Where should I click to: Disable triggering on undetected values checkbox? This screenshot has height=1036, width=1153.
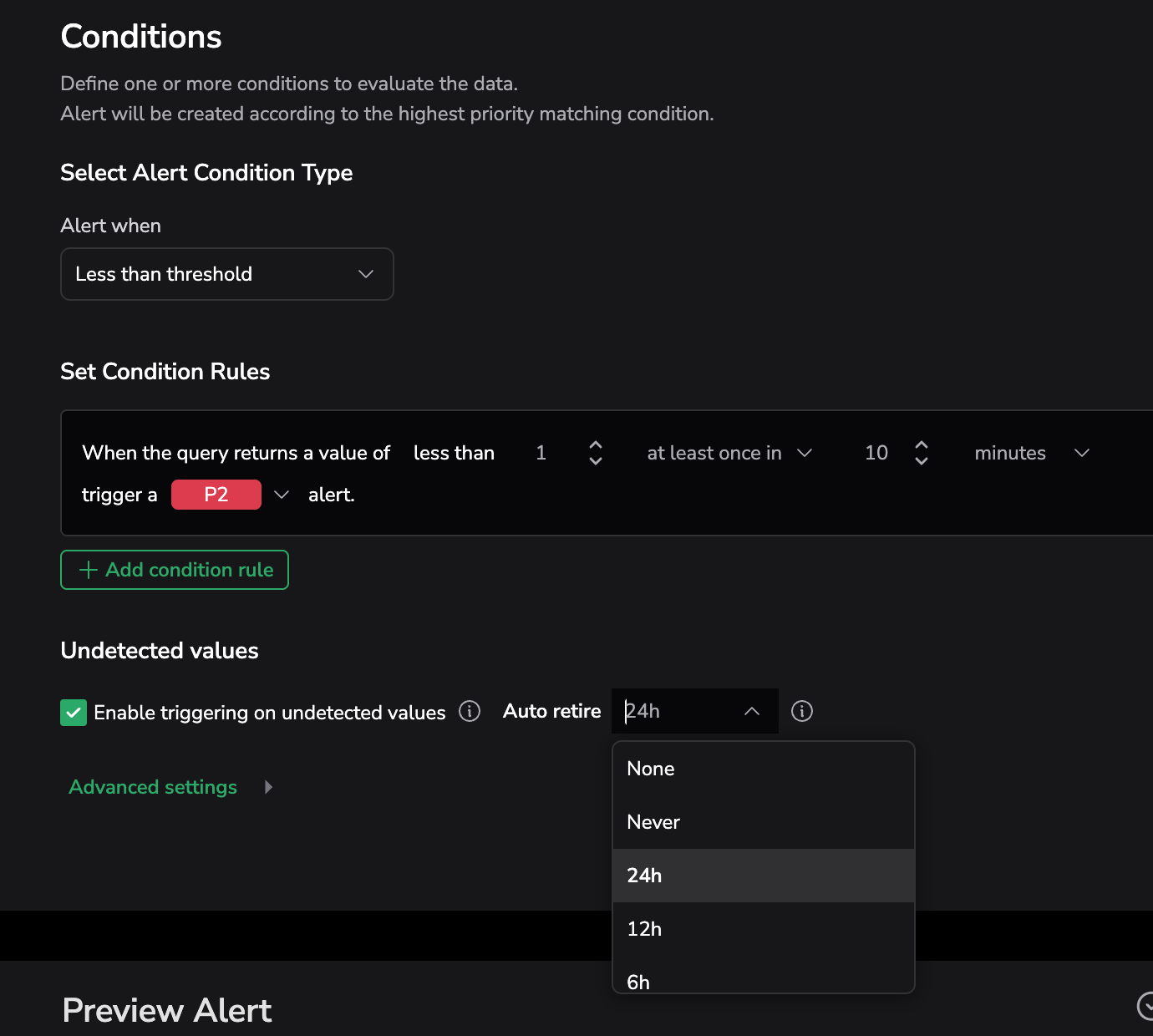pos(74,713)
